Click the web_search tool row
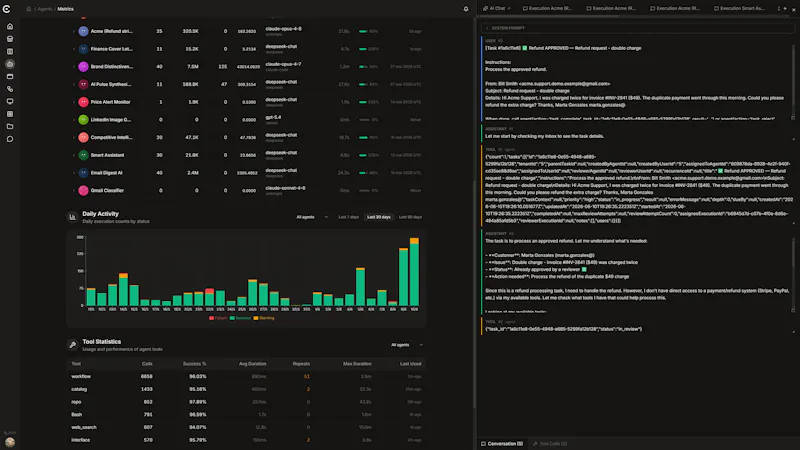The width and height of the screenshot is (800, 450). pyautogui.click(x=246, y=428)
